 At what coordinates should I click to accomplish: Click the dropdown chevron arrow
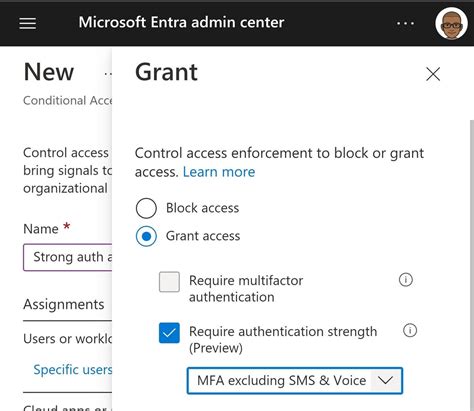[385, 380]
